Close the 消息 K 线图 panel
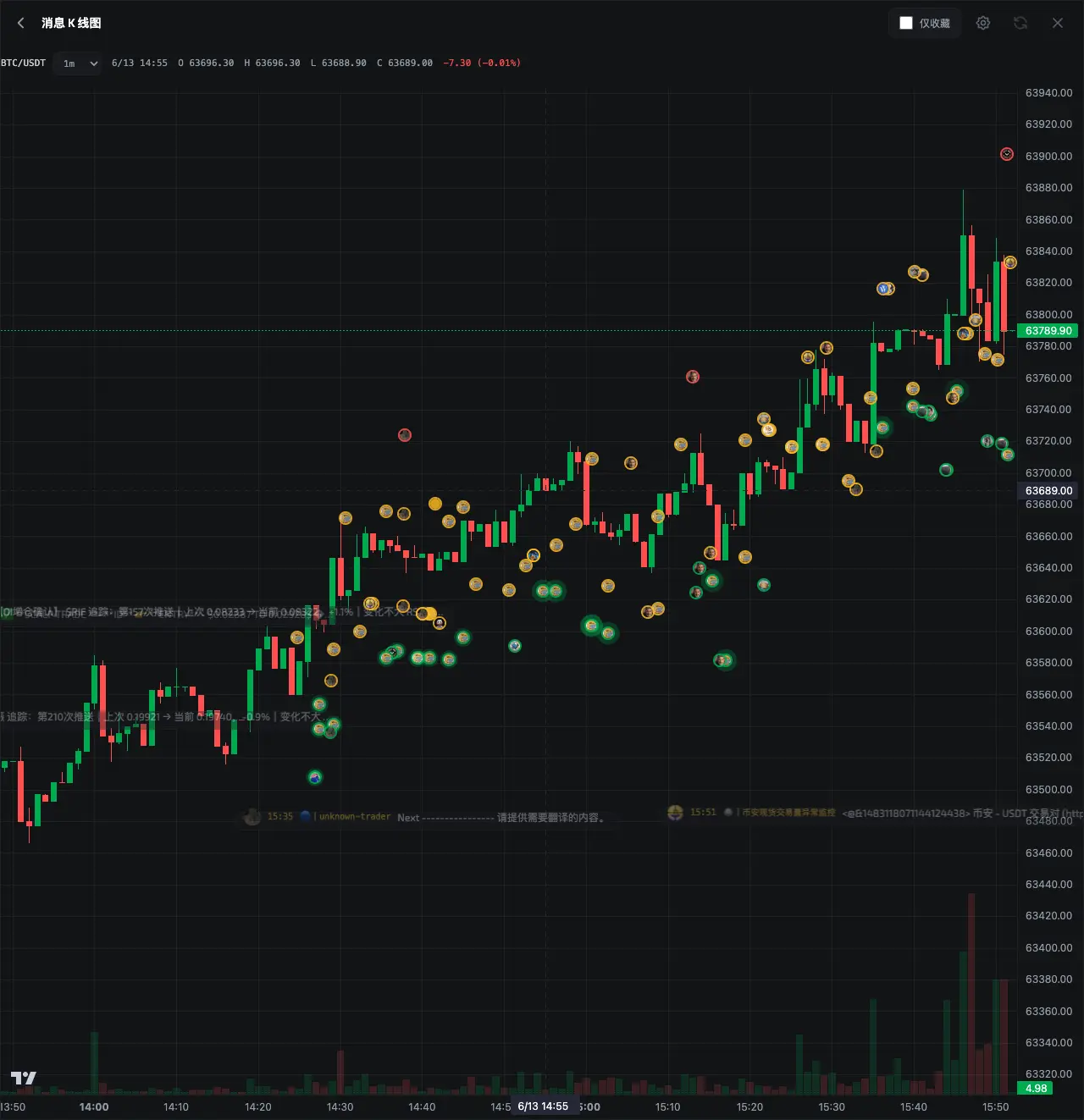This screenshot has width=1084, height=1120. [1058, 23]
